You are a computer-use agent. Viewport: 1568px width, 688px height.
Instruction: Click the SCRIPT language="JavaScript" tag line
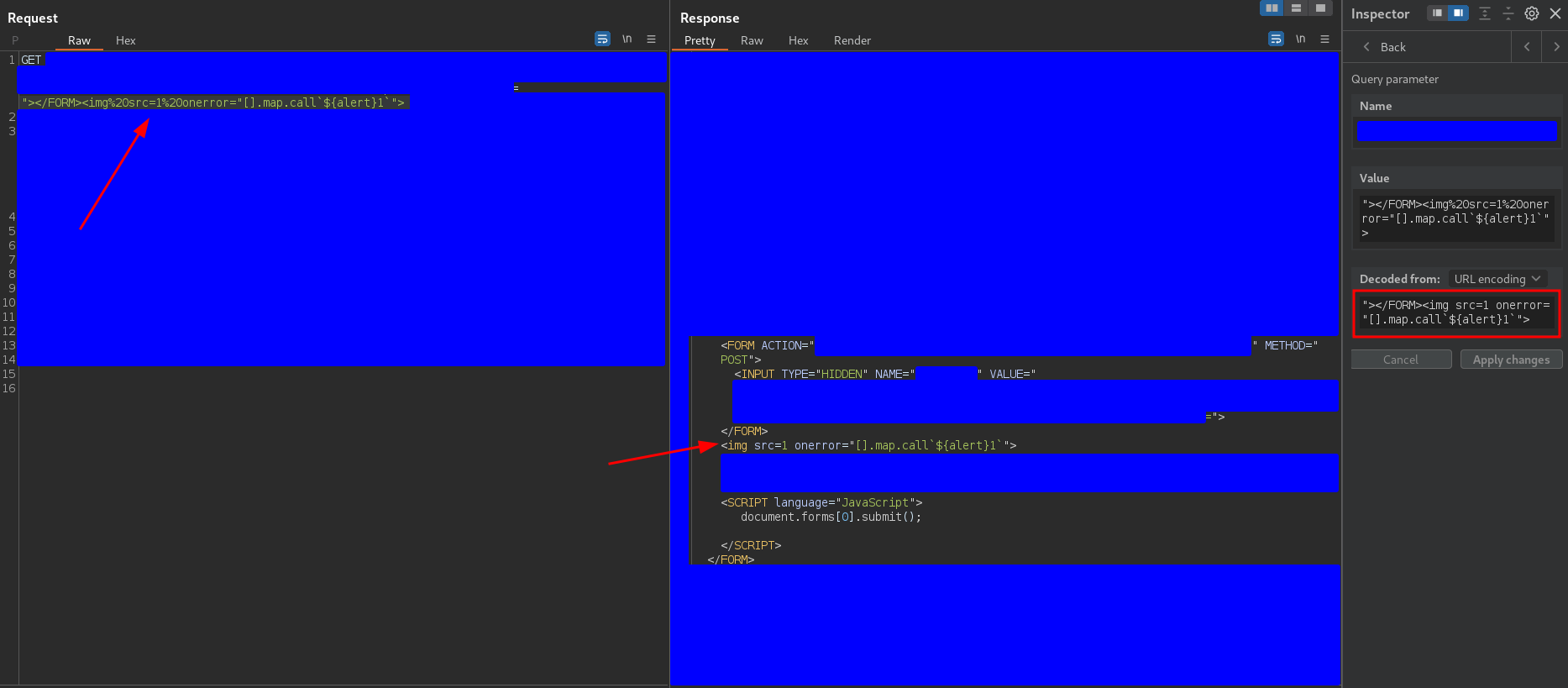[821, 502]
